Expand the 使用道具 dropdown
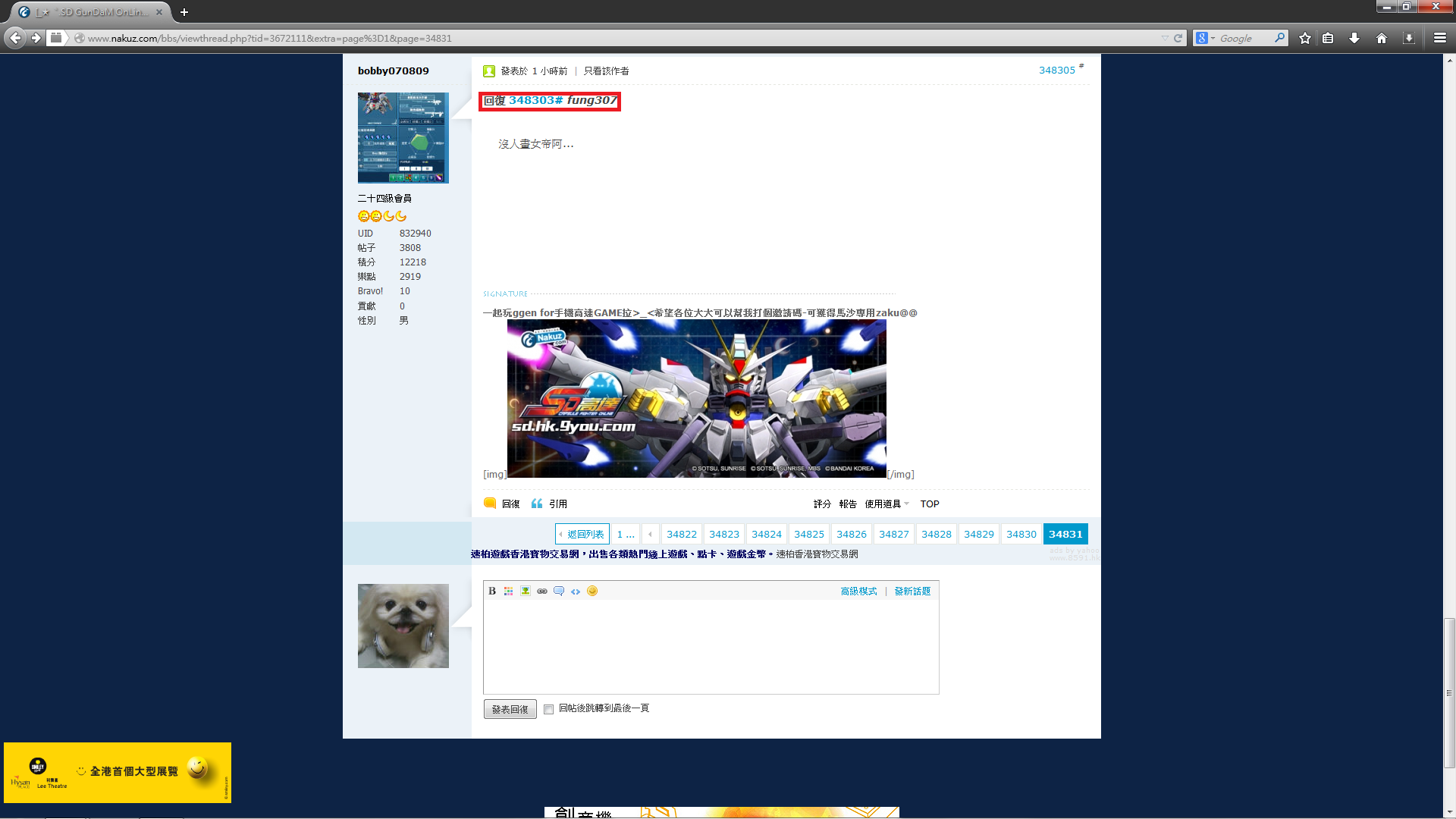 click(886, 504)
